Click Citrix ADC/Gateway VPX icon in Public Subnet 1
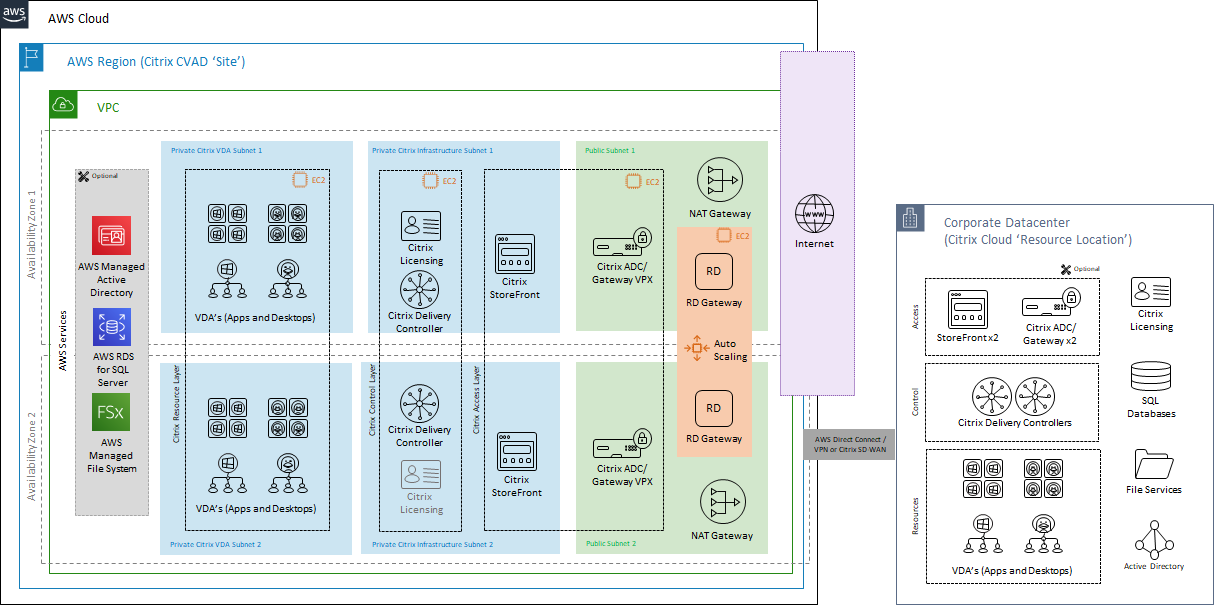The height and width of the screenshot is (605, 1214). click(x=622, y=242)
